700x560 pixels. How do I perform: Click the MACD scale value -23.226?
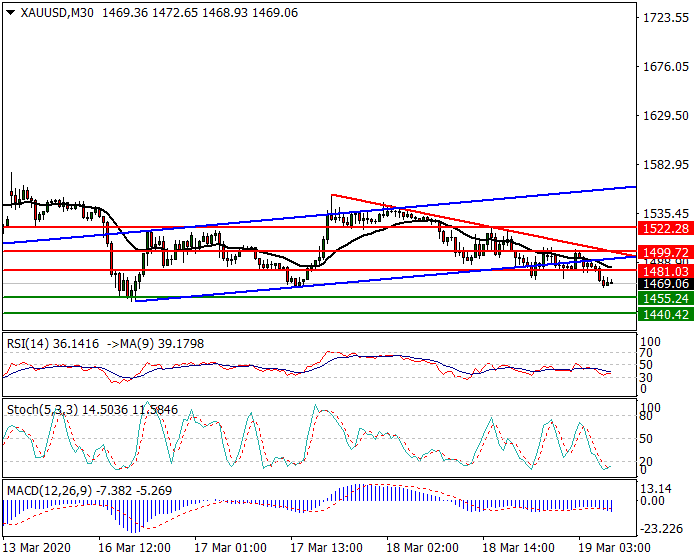tap(661, 529)
